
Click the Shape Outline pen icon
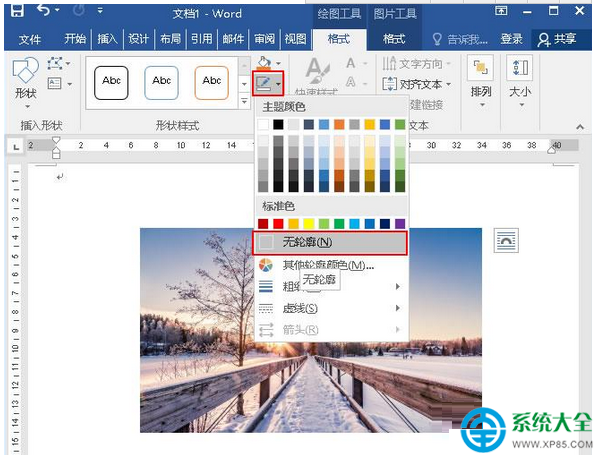click(264, 83)
